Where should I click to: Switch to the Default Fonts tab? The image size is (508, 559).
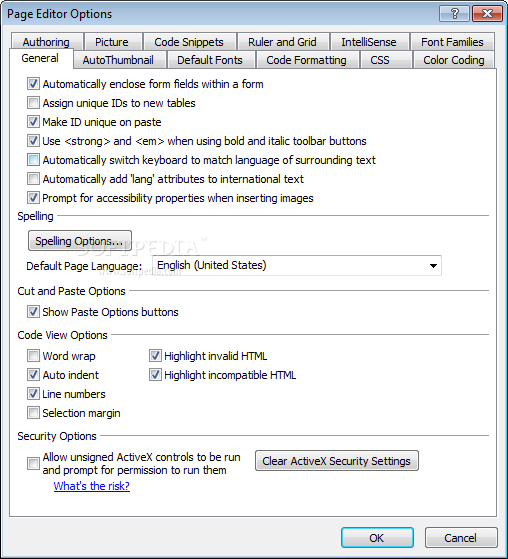pos(210,60)
